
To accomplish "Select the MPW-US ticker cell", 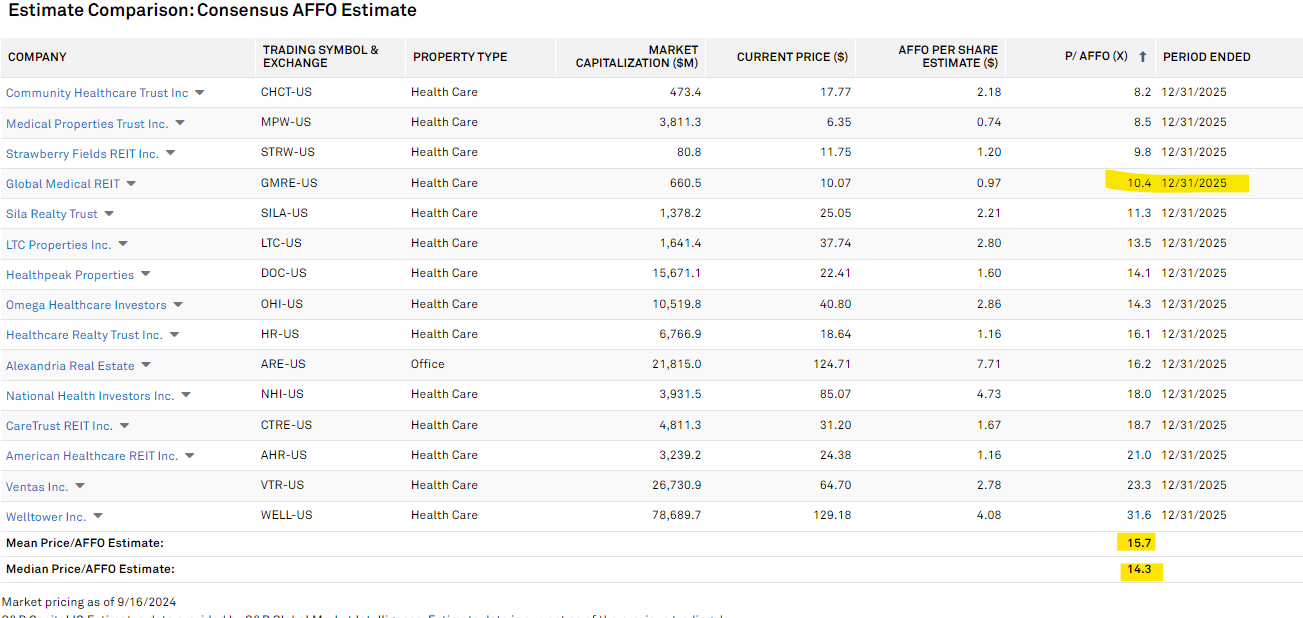I will point(286,122).
